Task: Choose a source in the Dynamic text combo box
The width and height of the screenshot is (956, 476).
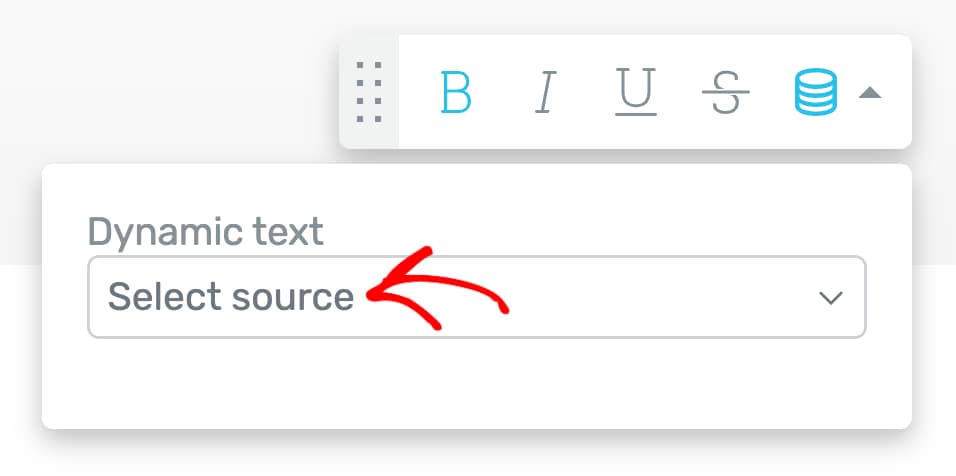Action: 477,297
